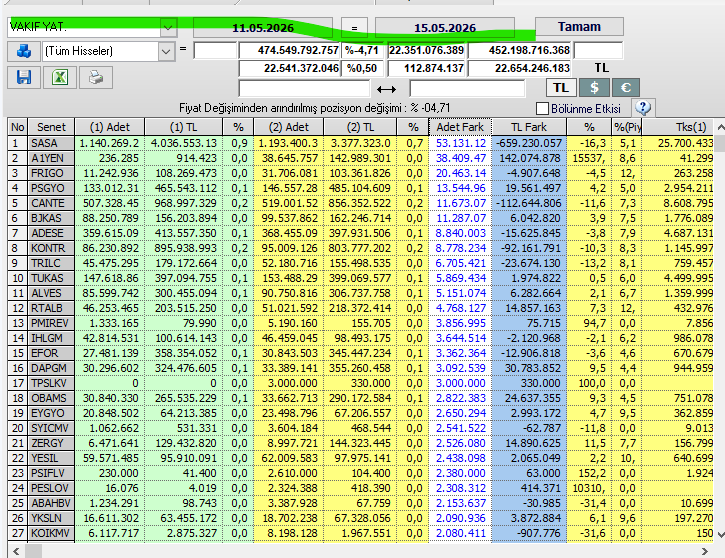
Task: Sort by the (2) TL column header
Action: (360, 127)
